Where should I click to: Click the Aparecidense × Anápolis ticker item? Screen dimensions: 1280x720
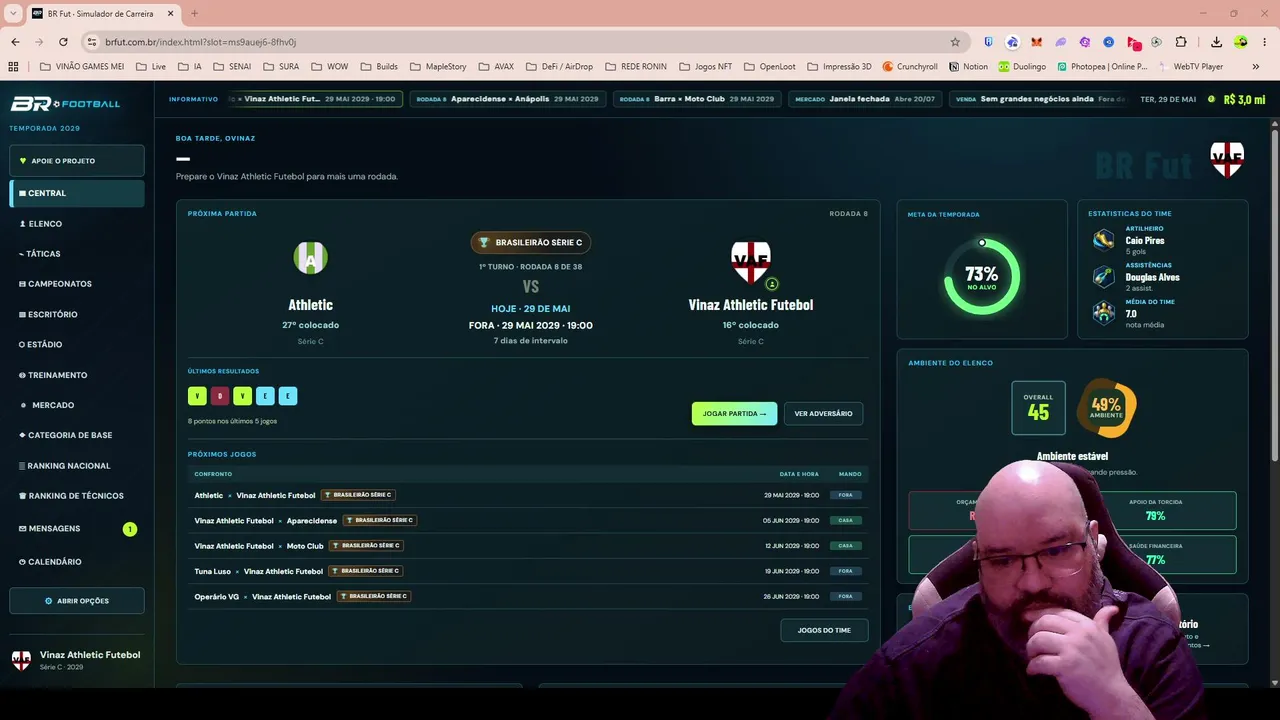(508, 99)
